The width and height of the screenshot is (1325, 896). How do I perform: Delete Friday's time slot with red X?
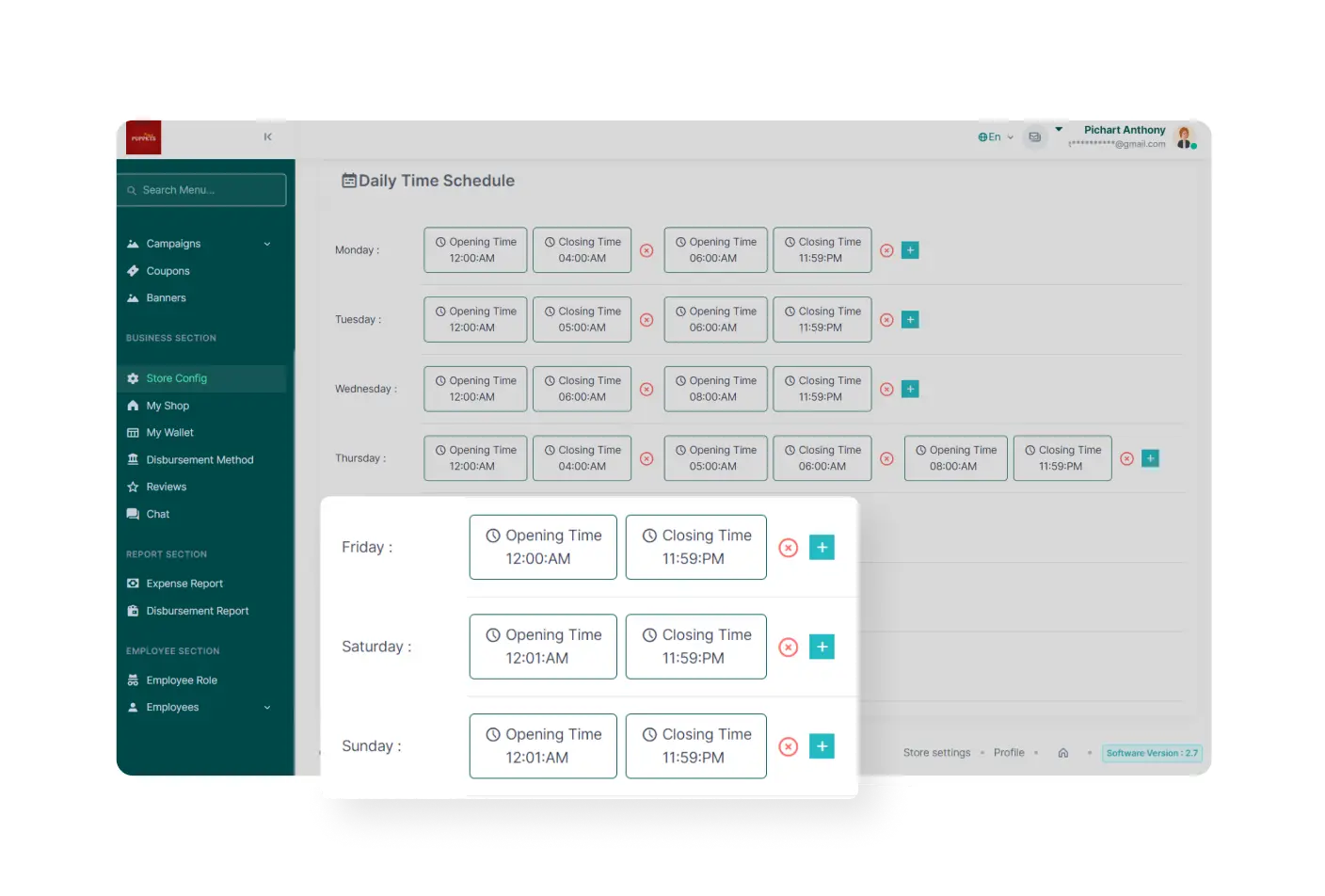coord(789,548)
